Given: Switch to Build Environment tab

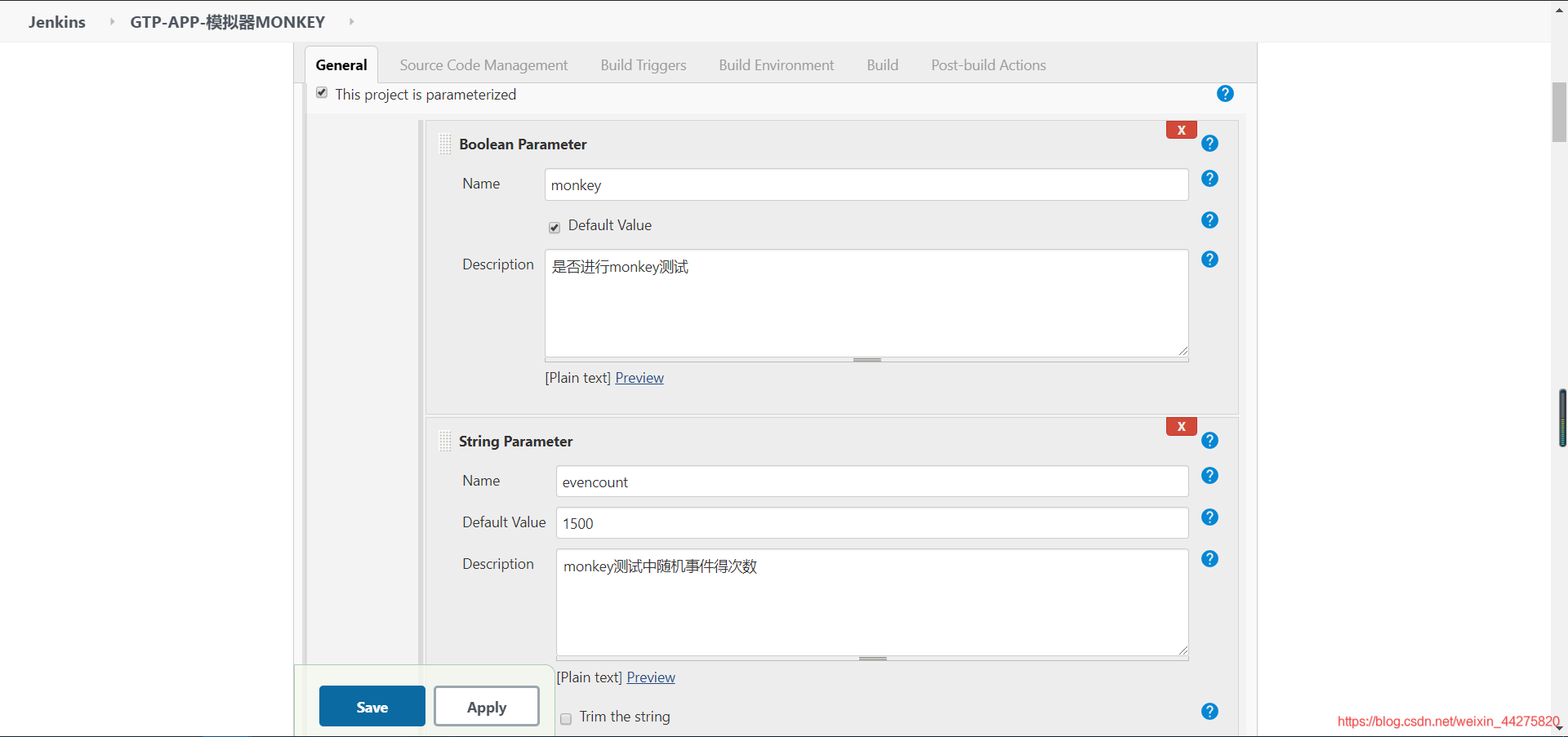Looking at the screenshot, I should coord(777,65).
